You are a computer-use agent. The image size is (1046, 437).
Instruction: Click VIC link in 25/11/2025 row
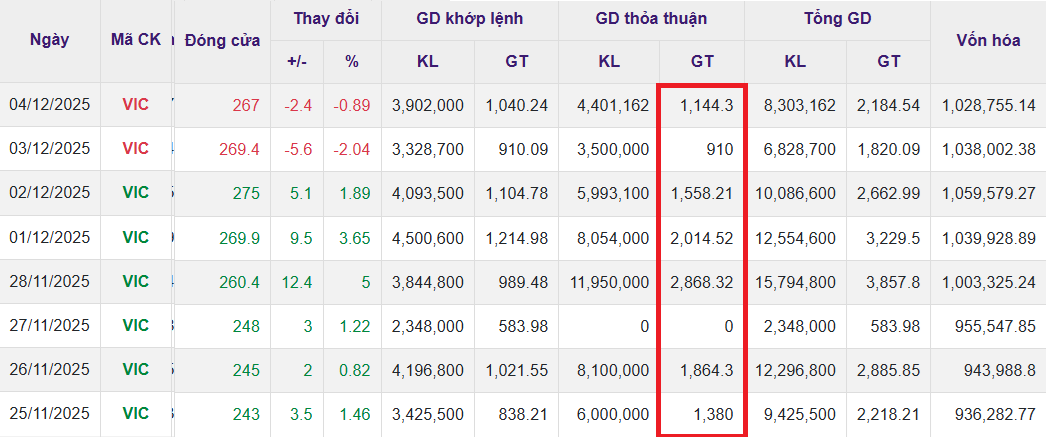point(135,413)
